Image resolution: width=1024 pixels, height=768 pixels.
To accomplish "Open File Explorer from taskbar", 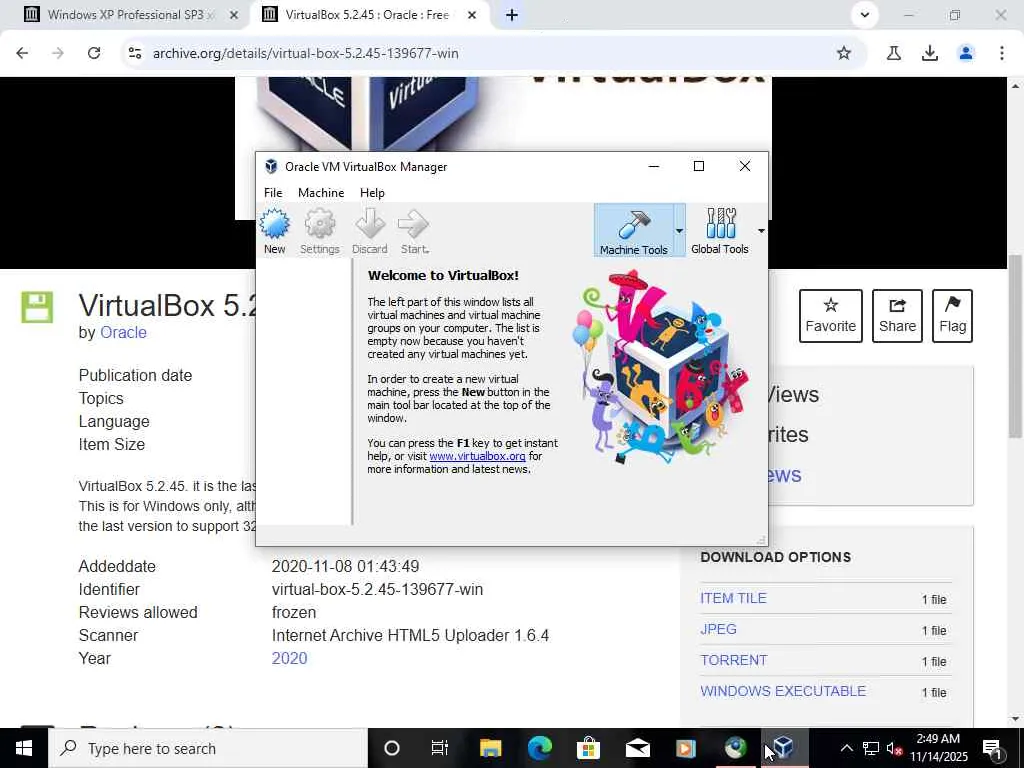I will (x=490, y=748).
